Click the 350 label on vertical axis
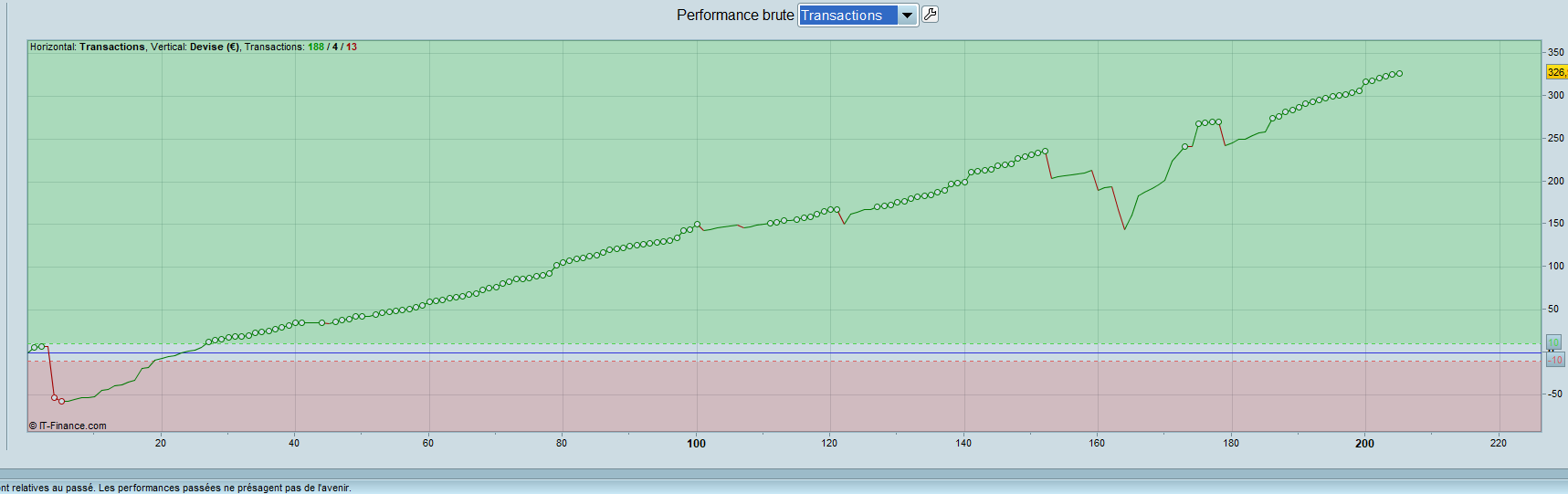The height and width of the screenshot is (494, 1568). coord(1555,53)
